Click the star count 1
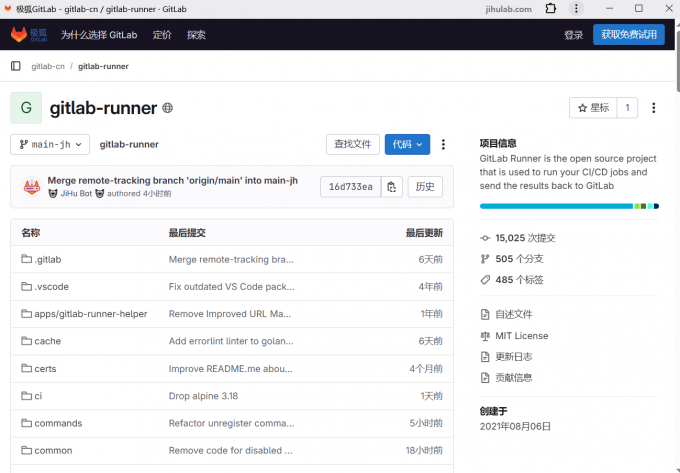680x473 pixels. click(x=627, y=108)
